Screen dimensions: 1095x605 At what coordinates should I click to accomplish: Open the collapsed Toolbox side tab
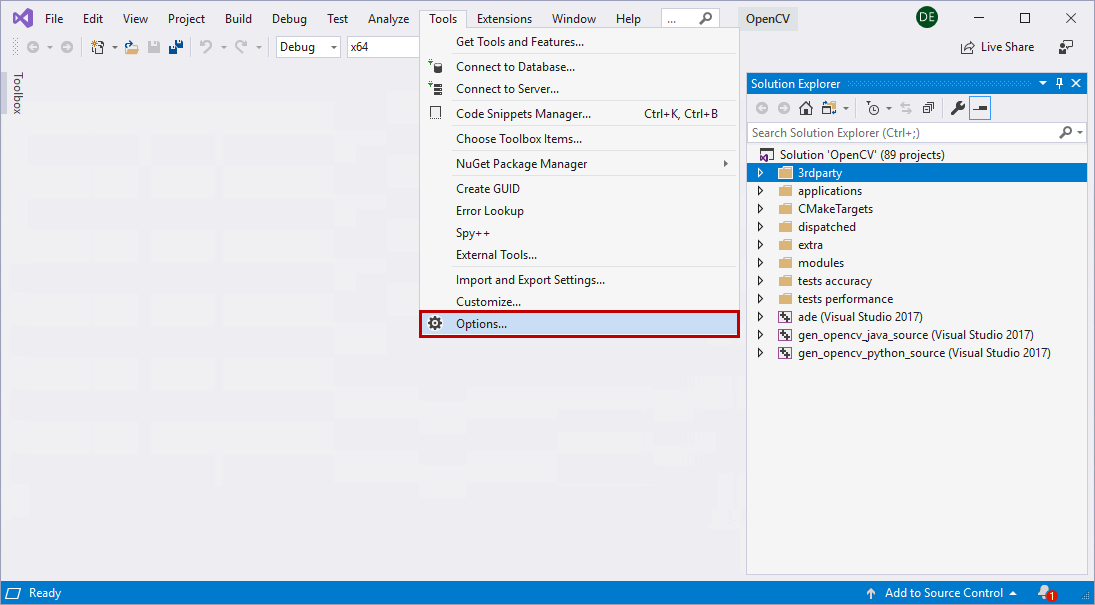point(17,93)
